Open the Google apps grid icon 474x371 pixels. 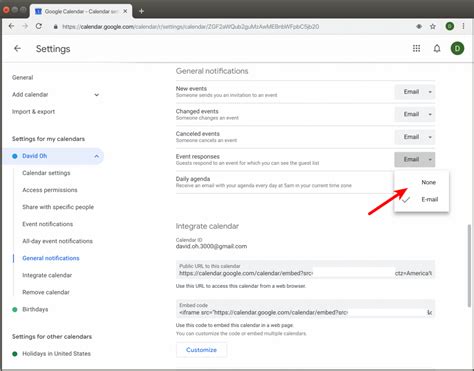(x=416, y=49)
